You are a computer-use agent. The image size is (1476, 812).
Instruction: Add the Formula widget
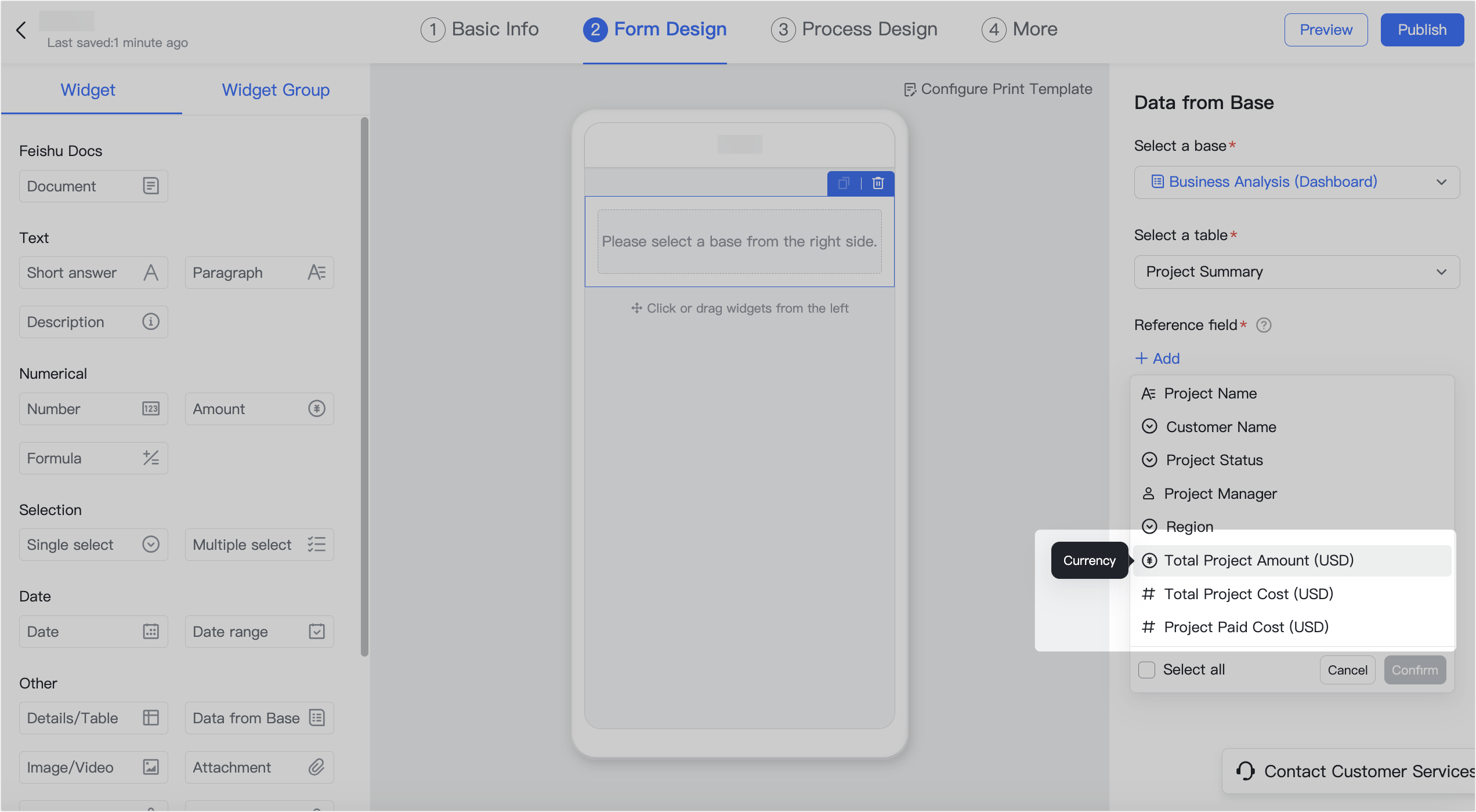tap(93, 458)
